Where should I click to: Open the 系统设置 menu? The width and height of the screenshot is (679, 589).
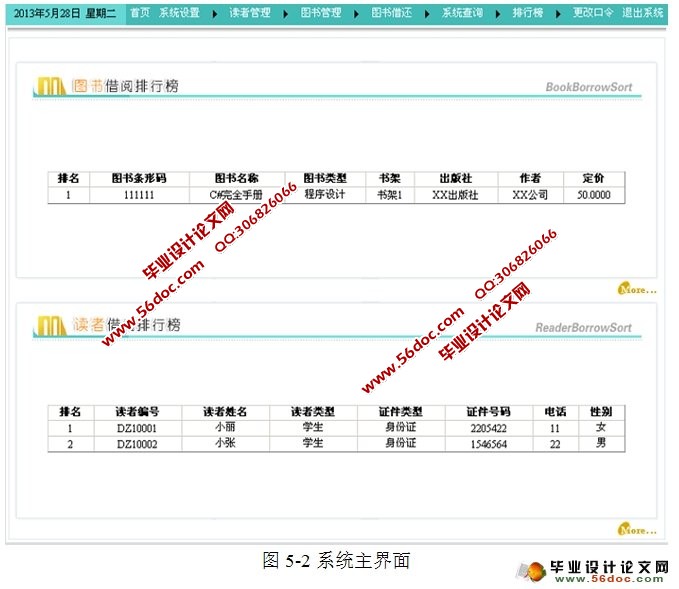179,14
